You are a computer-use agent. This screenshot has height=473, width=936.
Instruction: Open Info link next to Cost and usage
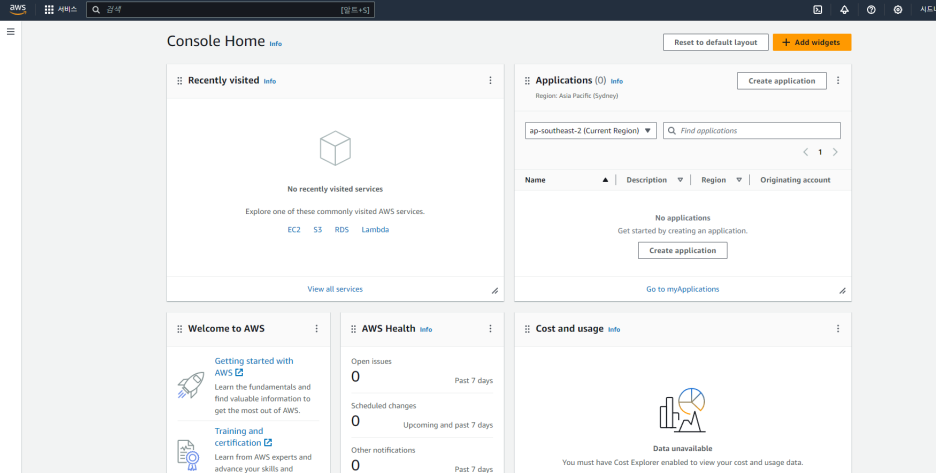click(x=614, y=330)
